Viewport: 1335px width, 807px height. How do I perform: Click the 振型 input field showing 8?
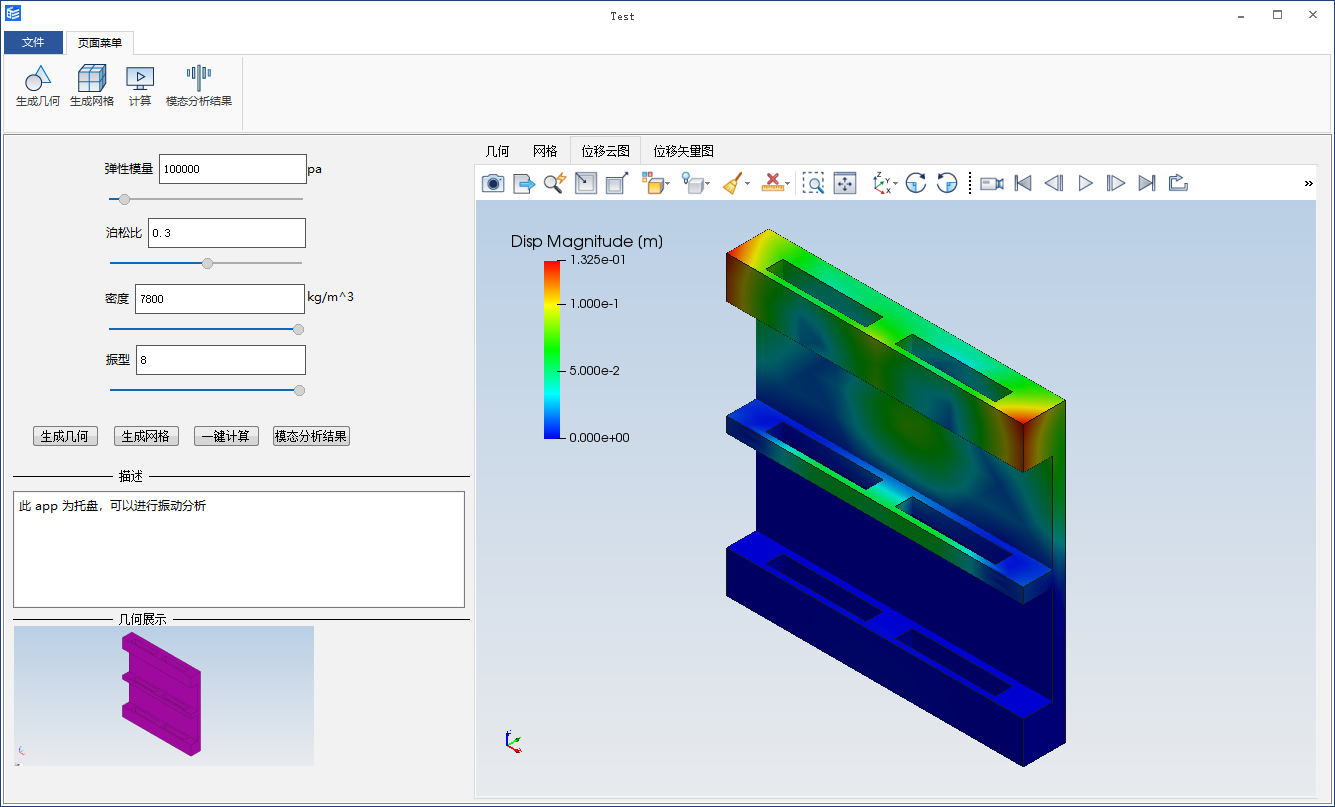(x=220, y=360)
